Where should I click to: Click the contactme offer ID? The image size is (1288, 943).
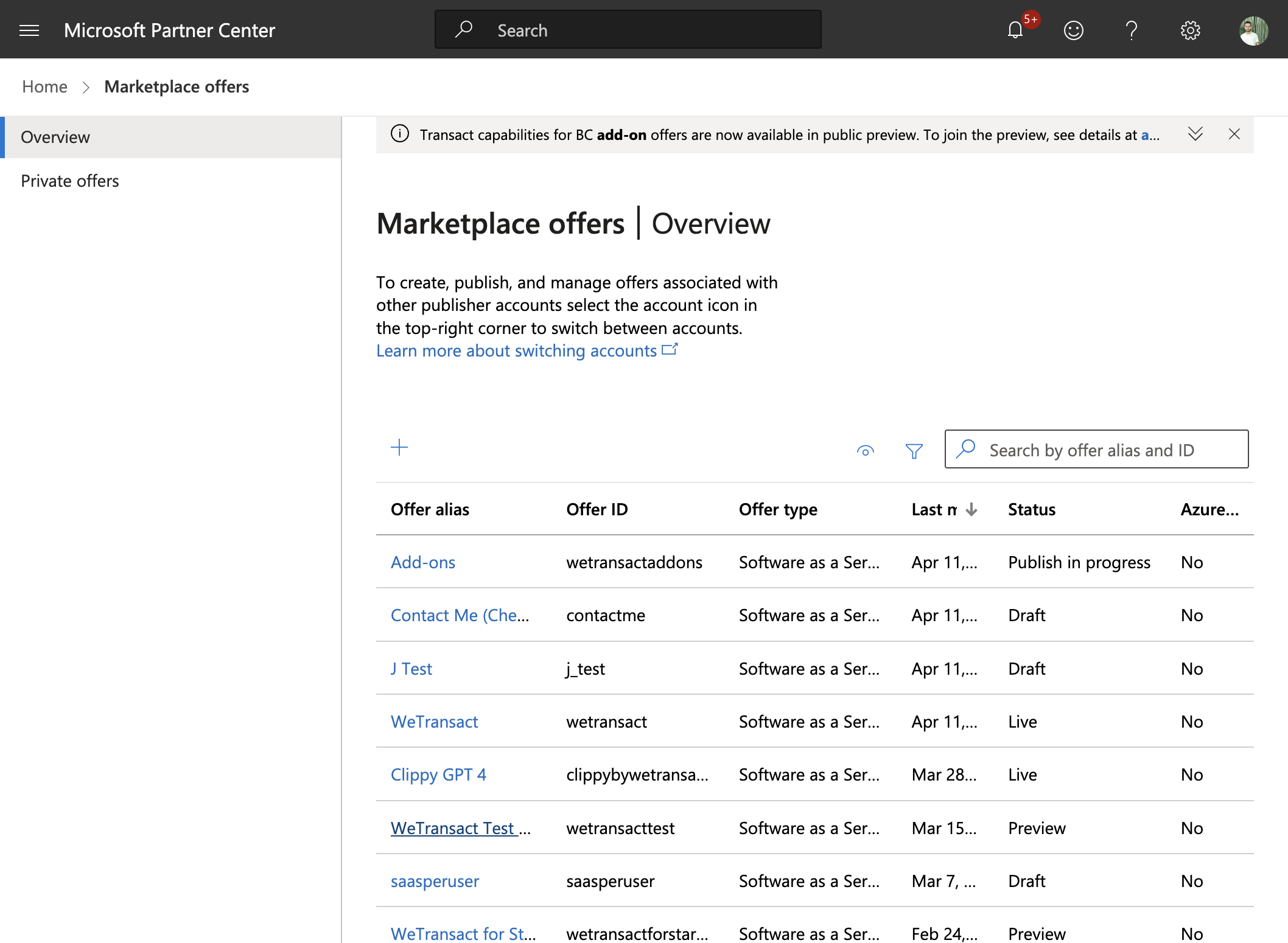pos(606,615)
